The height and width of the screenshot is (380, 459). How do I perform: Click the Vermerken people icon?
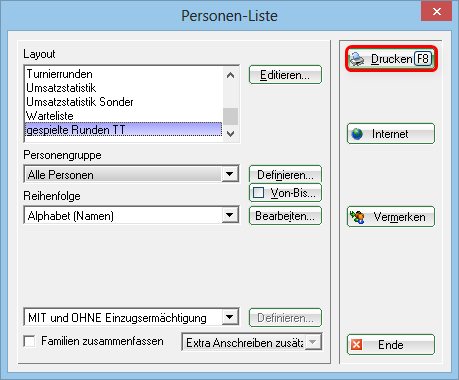pyautogui.click(x=357, y=217)
